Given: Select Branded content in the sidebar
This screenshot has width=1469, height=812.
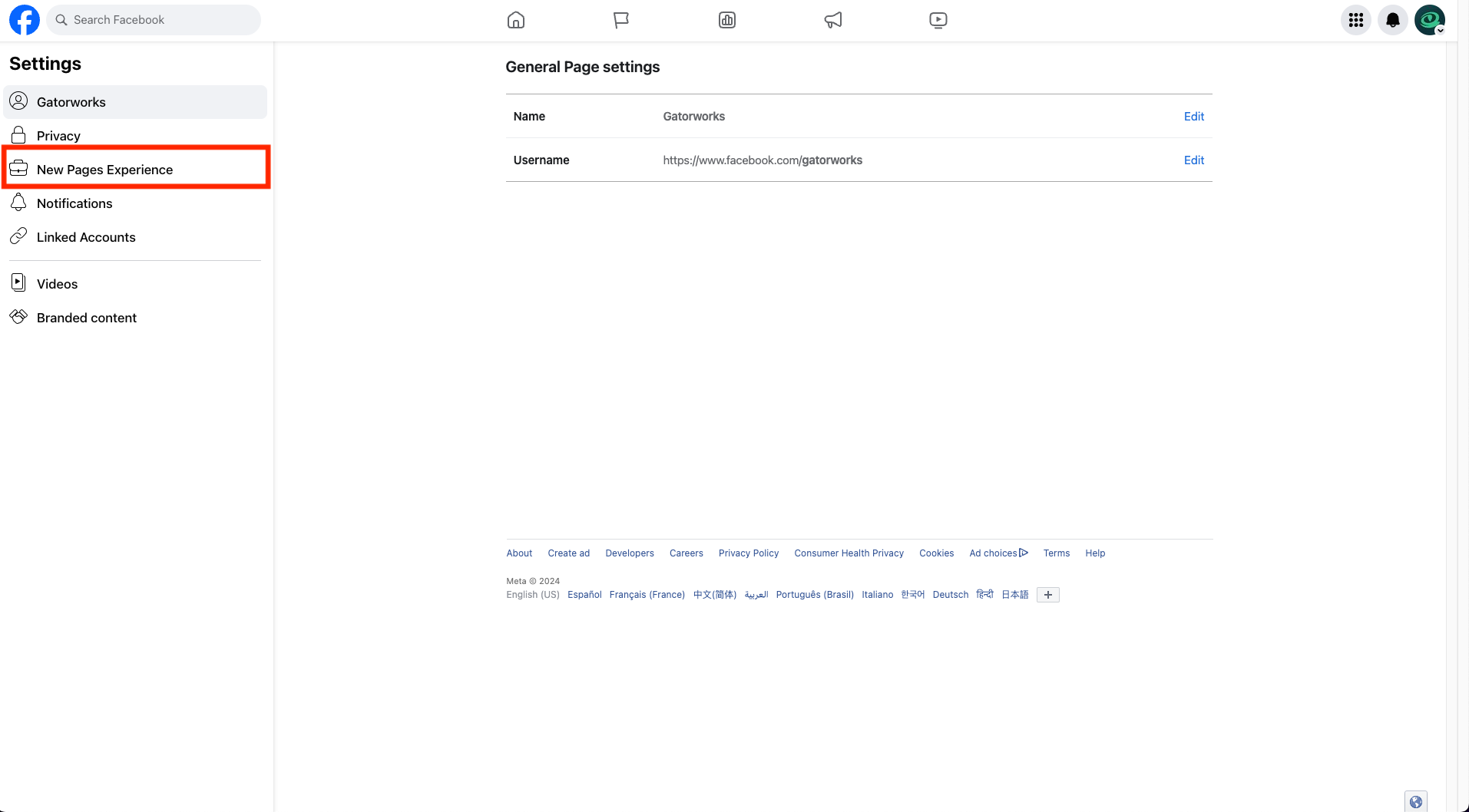Looking at the screenshot, I should (x=87, y=317).
